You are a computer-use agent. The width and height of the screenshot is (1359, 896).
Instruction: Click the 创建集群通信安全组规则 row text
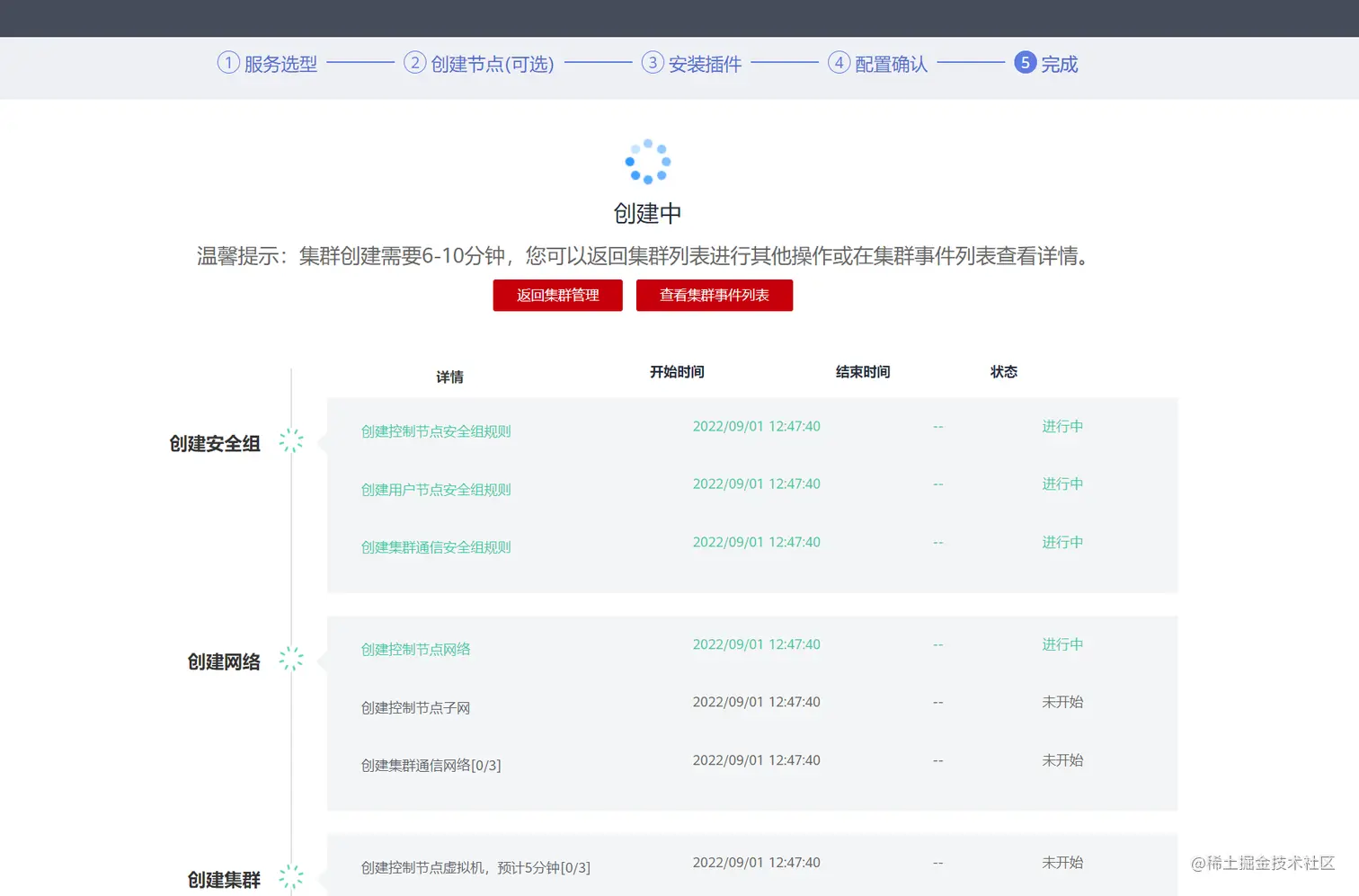436,547
